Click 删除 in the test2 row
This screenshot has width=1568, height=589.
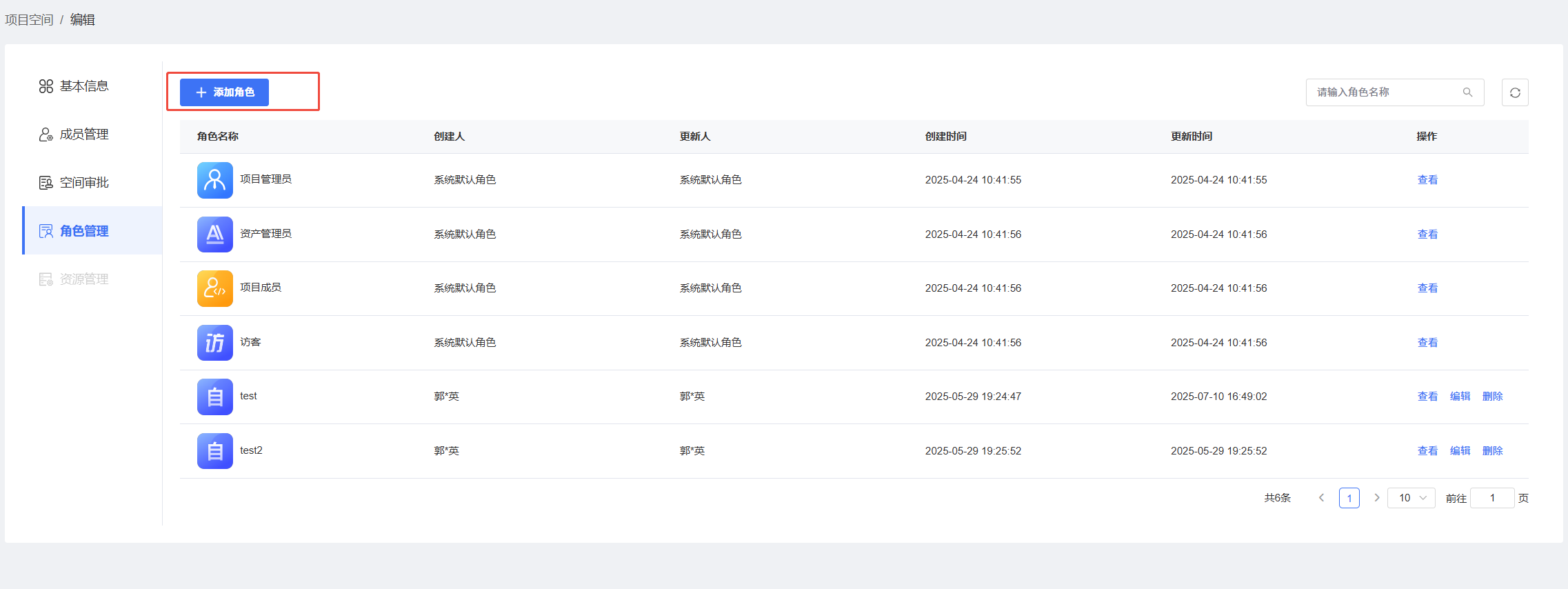(1492, 451)
